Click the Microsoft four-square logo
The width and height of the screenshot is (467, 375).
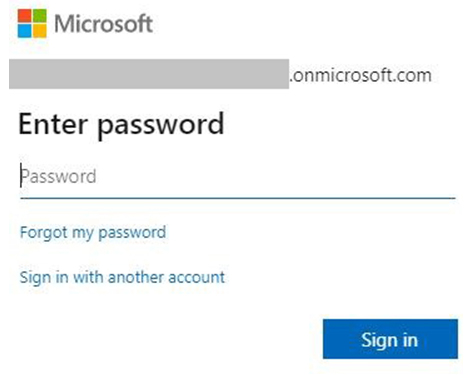[x=32, y=23]
